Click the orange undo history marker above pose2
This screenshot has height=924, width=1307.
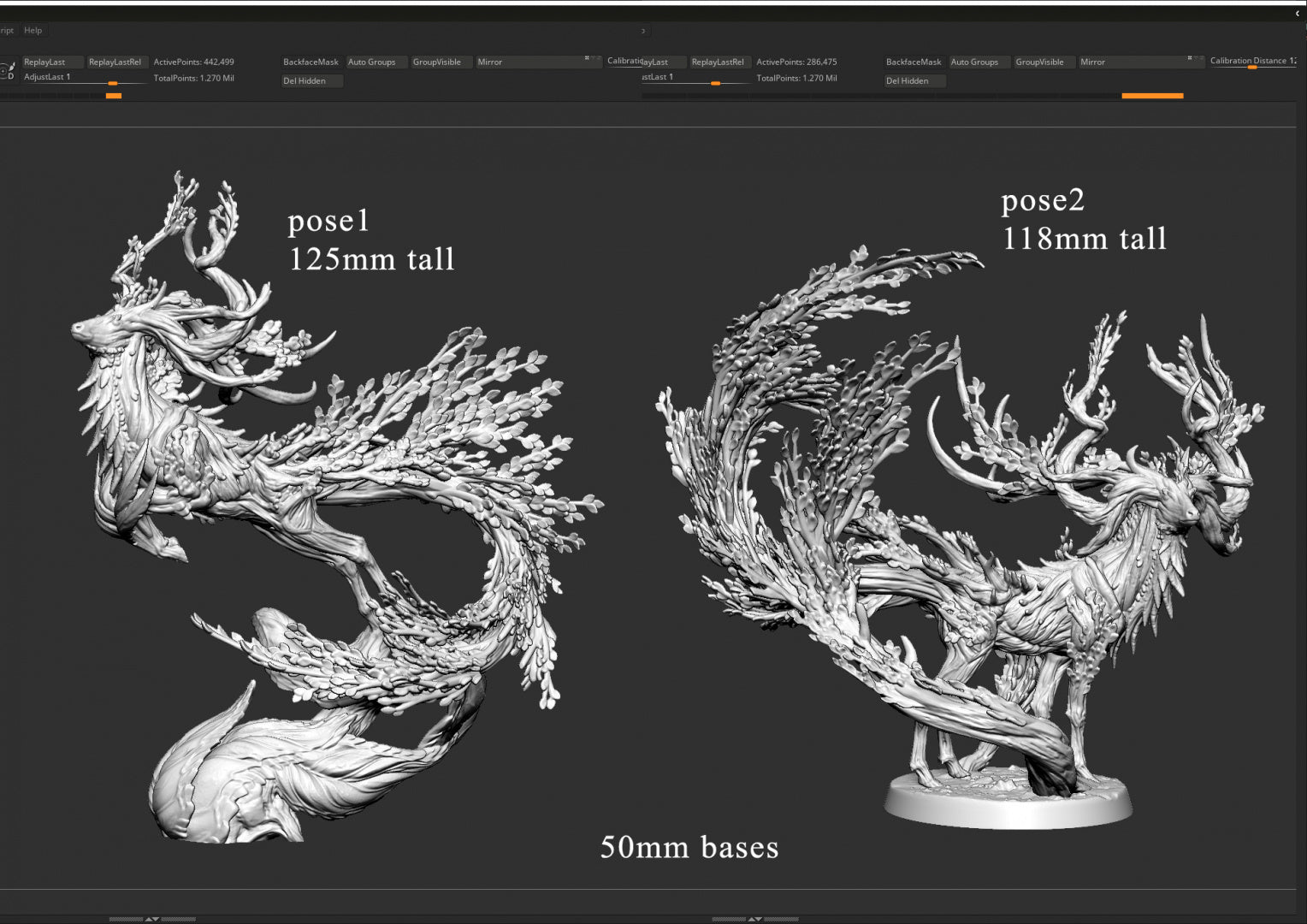pyautogui.click(x=1151, y=96)
